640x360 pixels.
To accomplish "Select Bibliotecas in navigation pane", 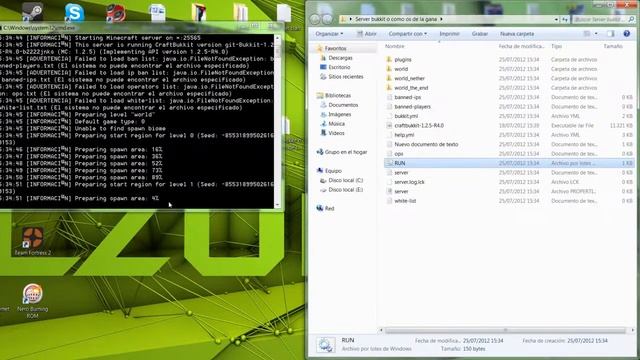I will tap(338, 96).
